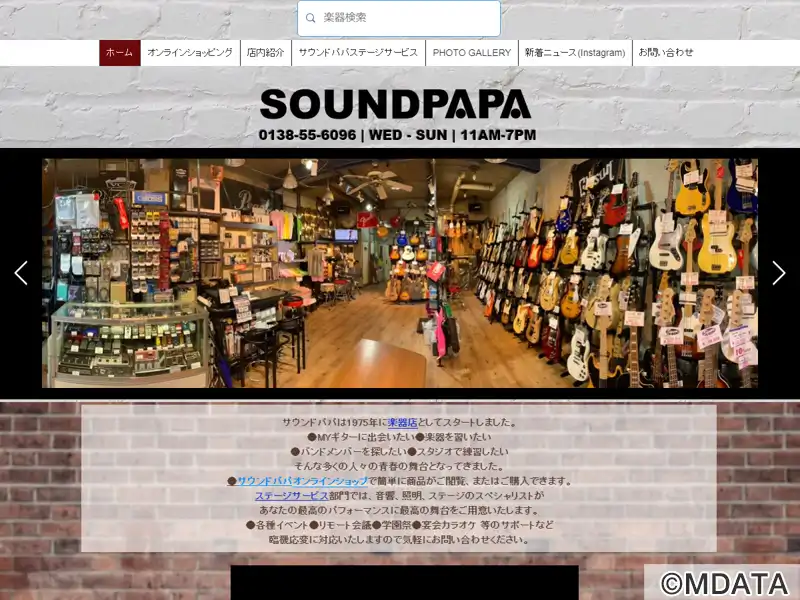Open the ホーム menu tab
Viewport: 800px width, 600px height.
pyautogui.click(x=119, y=53)
